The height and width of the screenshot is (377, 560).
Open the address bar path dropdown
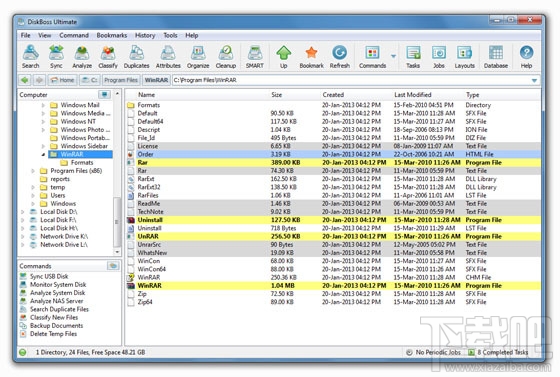pyautogui.click(x=534, y=80)
